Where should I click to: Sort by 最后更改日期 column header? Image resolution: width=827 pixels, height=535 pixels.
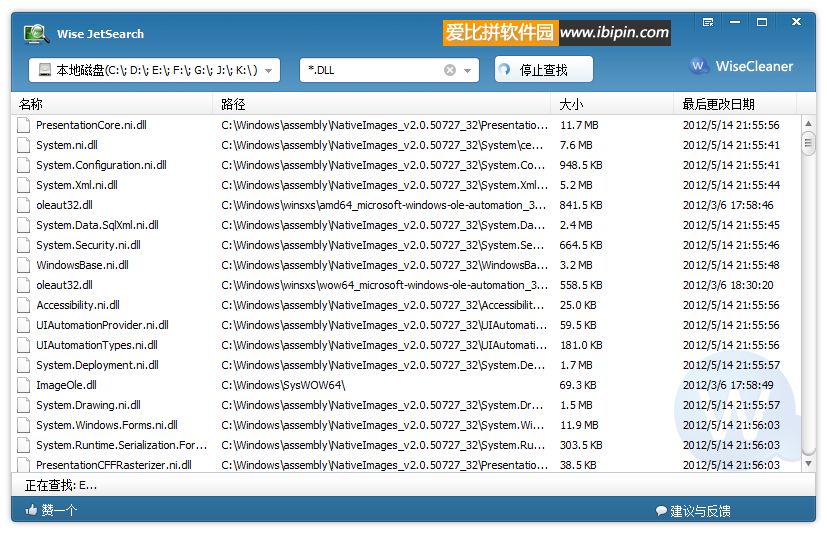(735, 104)
